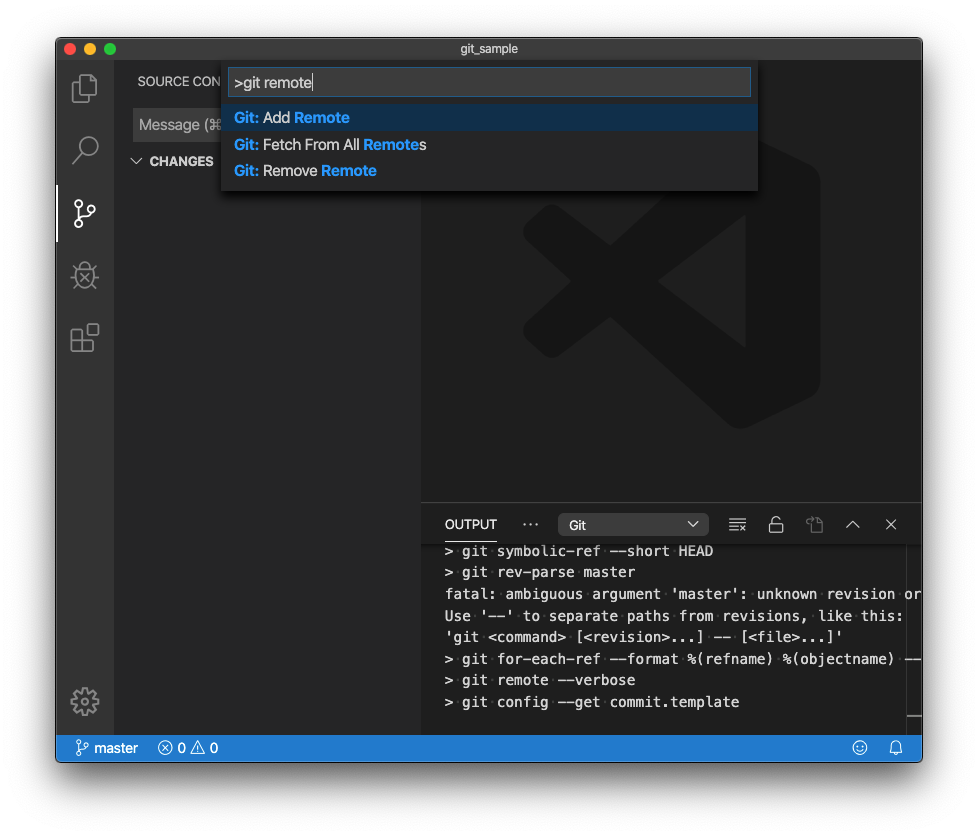Toggle the output scroll lock icon
This screenshot has height=836, width=978.
click(x=776, y=525)
